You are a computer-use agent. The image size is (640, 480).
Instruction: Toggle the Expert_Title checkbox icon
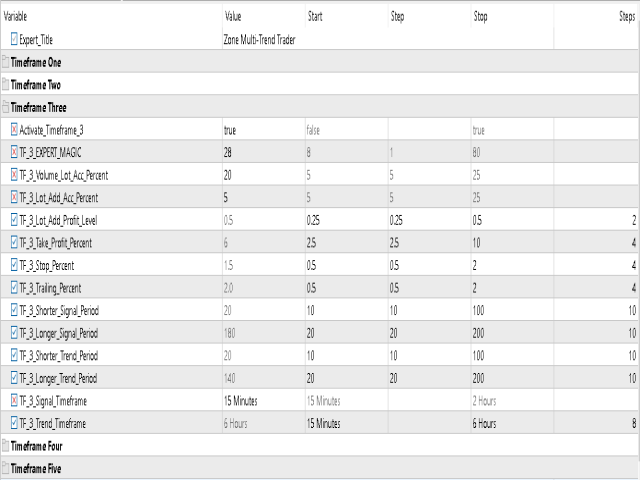pos(14,39)
